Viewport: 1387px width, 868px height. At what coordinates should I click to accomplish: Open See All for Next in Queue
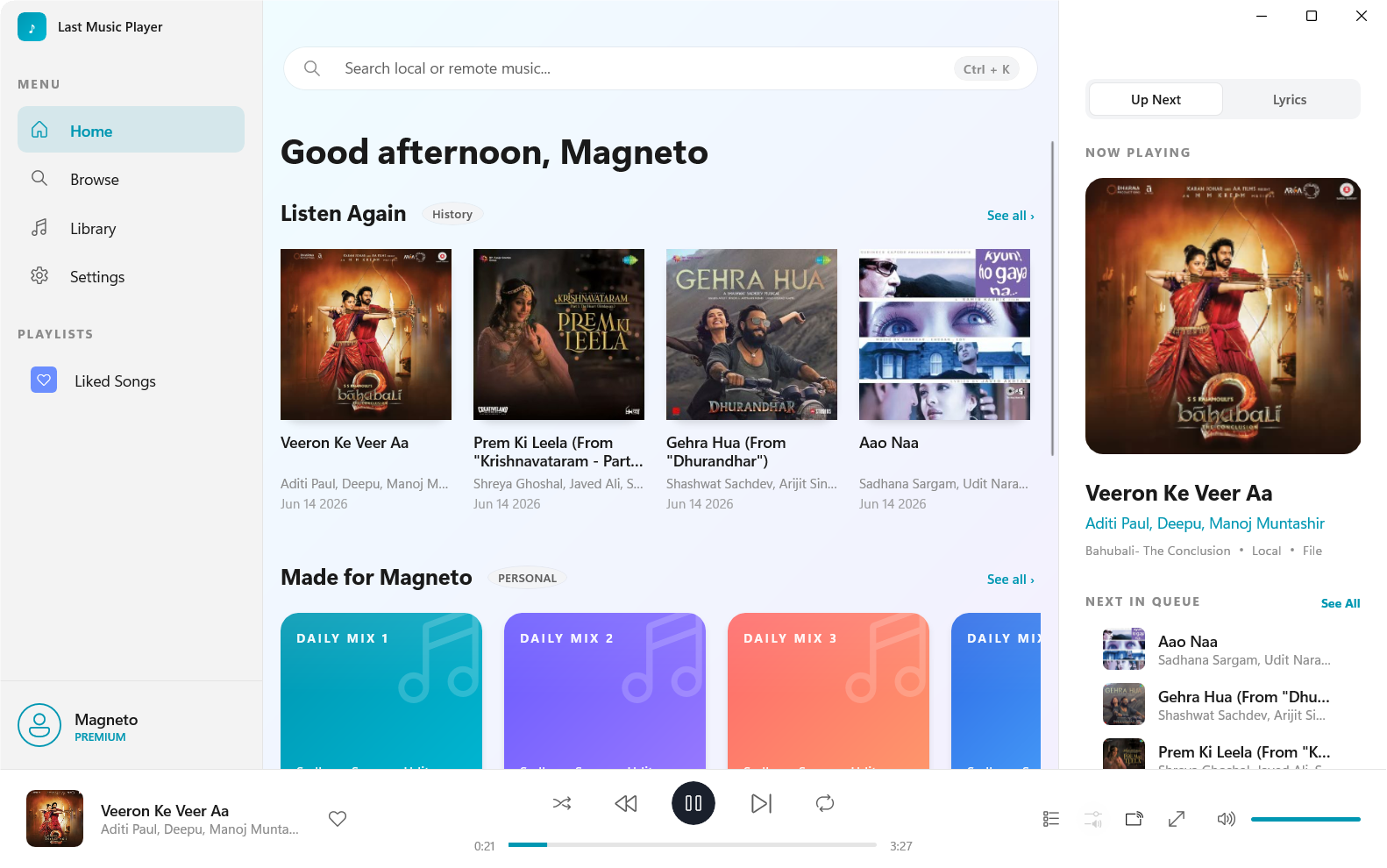pos(1341,603)
